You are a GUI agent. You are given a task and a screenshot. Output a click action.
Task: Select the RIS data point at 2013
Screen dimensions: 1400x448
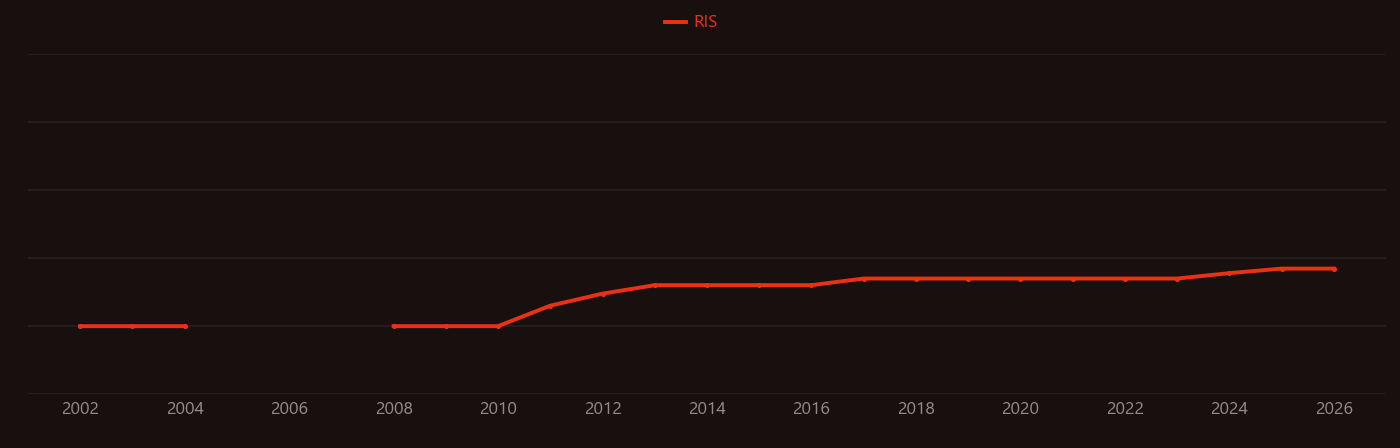coord(655,285)
